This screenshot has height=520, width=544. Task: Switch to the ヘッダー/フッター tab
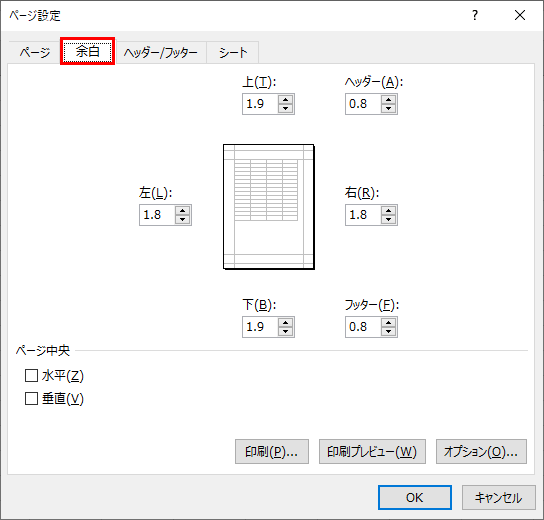tap(161, 52)
